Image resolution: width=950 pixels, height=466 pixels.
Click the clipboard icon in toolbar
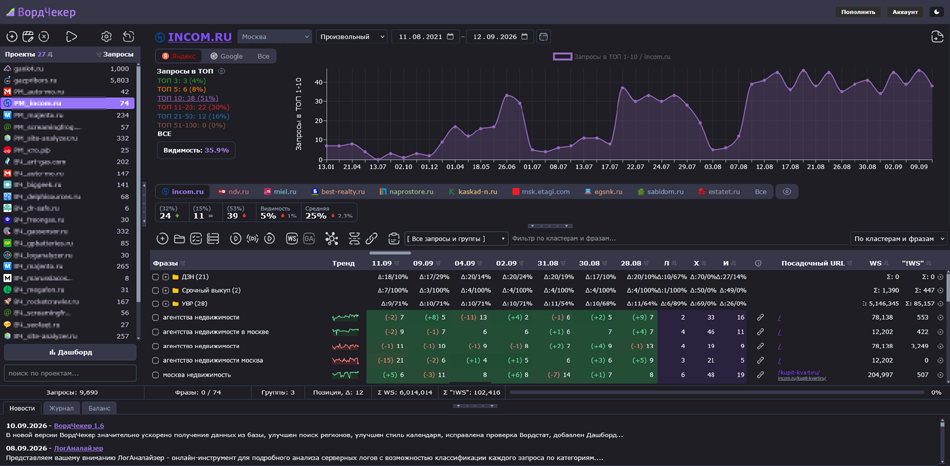393,239
